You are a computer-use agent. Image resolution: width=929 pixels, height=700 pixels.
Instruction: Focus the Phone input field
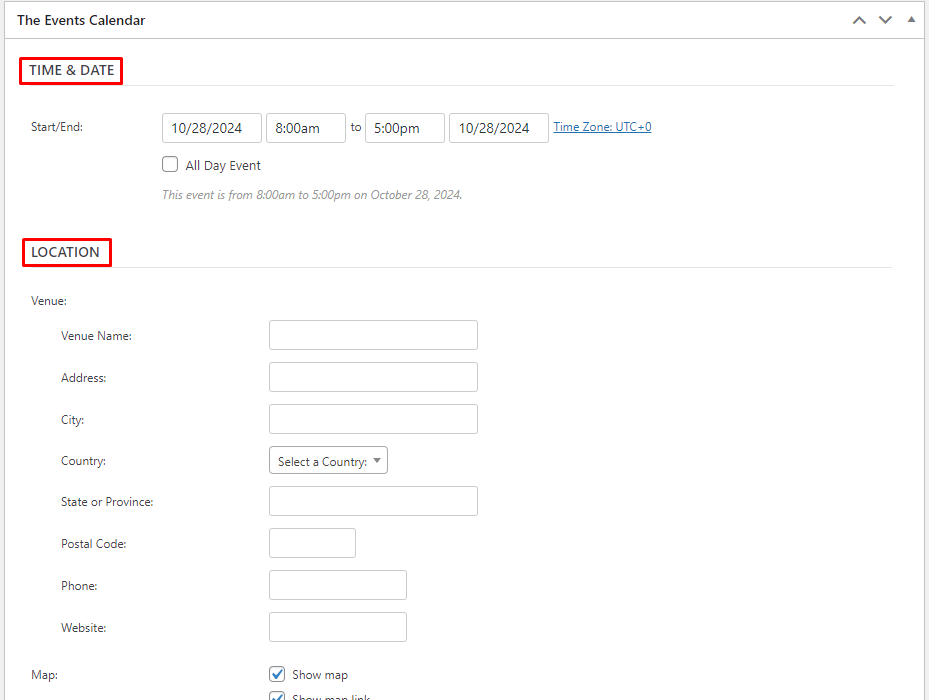coord(338,585)
